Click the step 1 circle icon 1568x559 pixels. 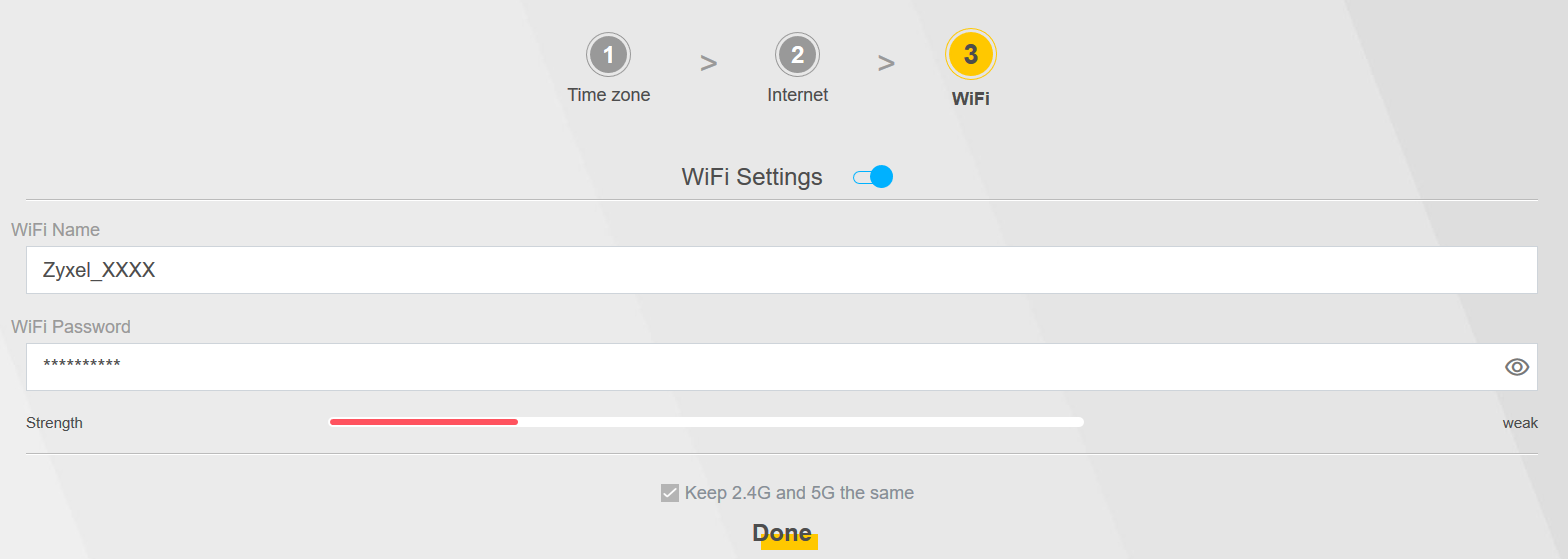click(x=608, y=56)
